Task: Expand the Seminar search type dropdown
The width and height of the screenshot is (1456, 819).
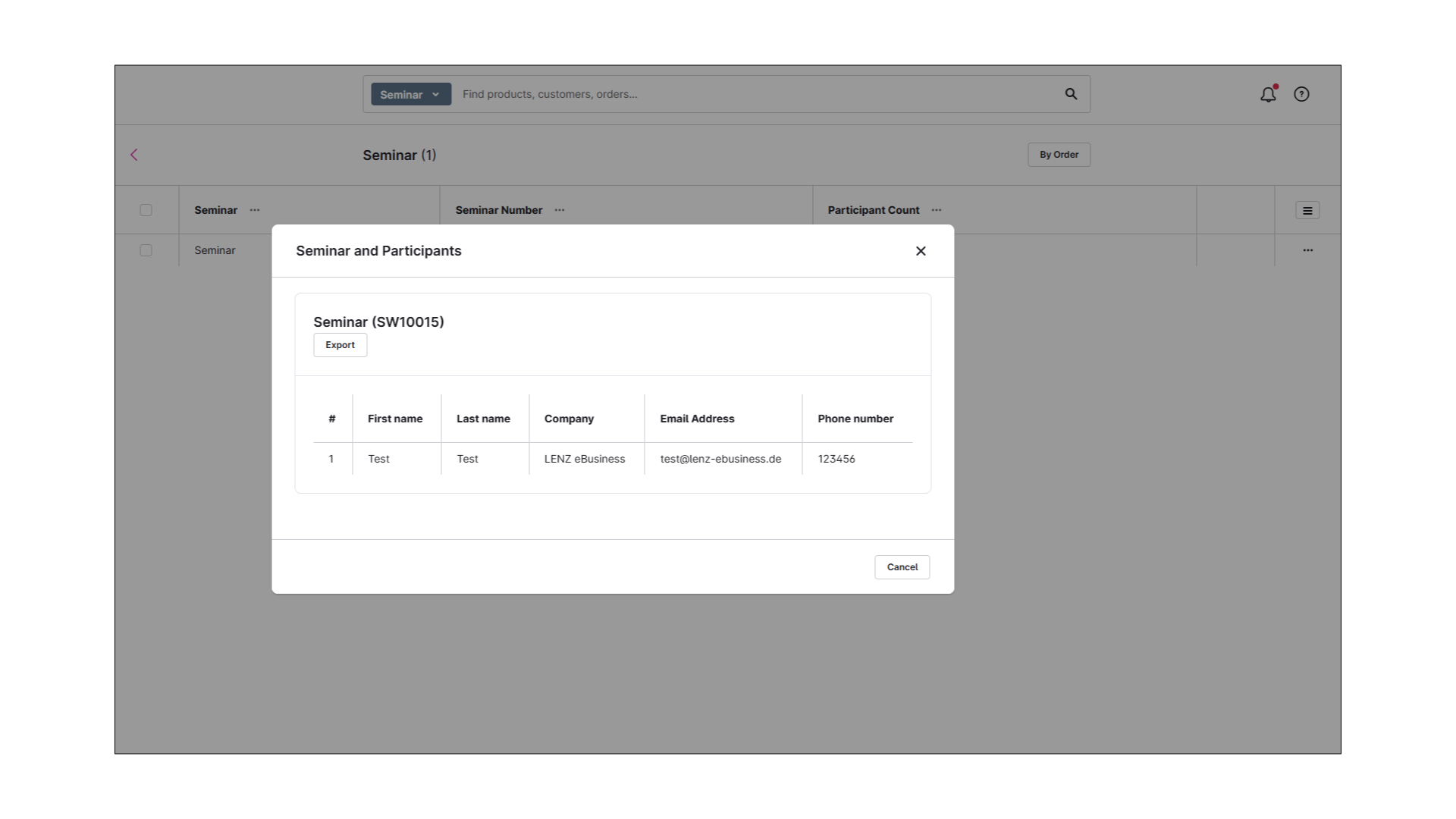Action: coord(410,94)
